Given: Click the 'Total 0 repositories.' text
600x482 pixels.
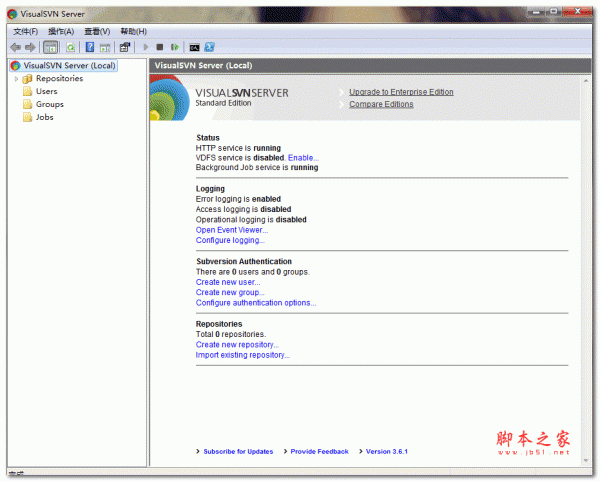Looking at the screenshot, I should (231, 334).
